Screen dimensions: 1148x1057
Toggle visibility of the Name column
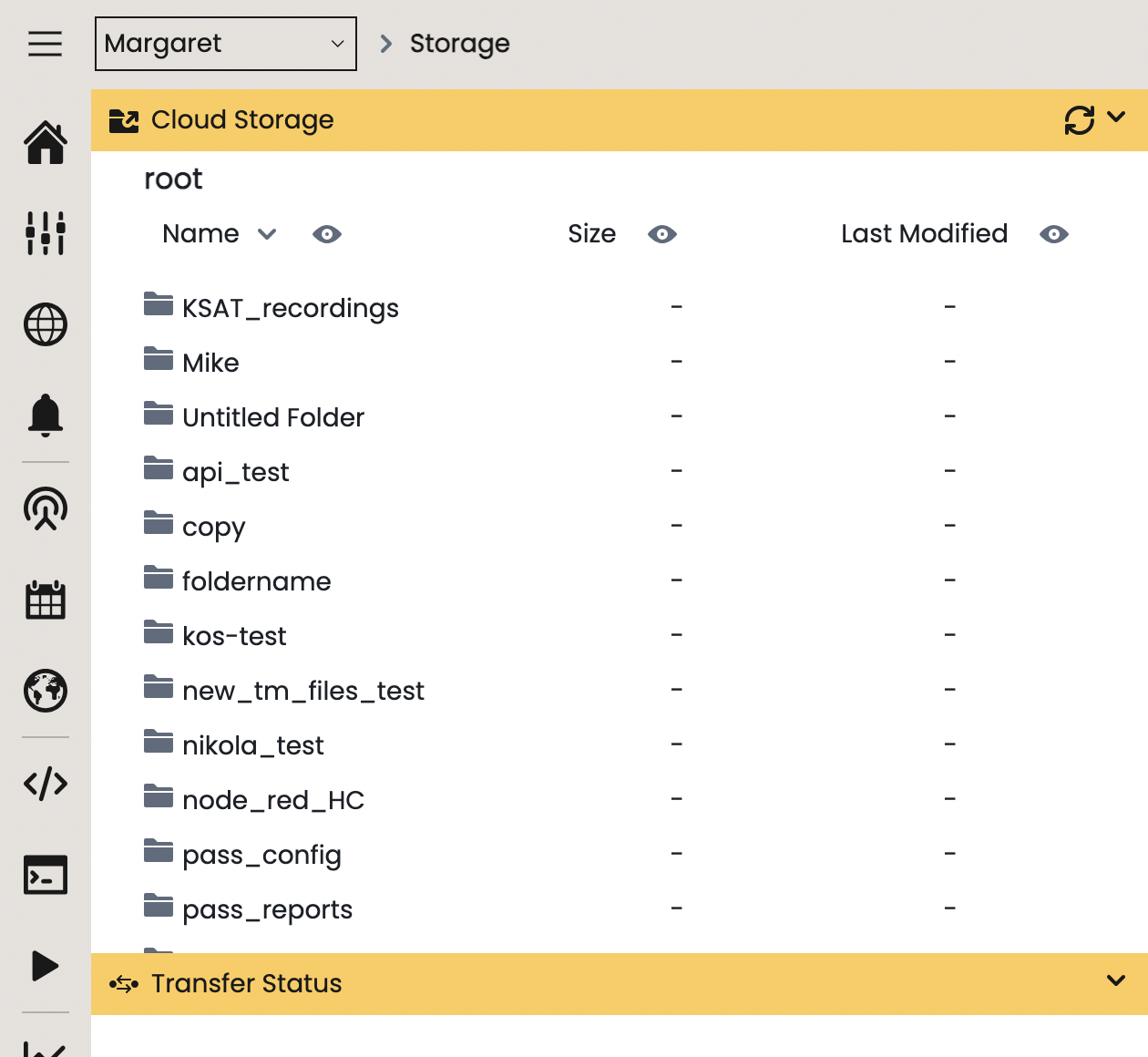click(327, 234)
